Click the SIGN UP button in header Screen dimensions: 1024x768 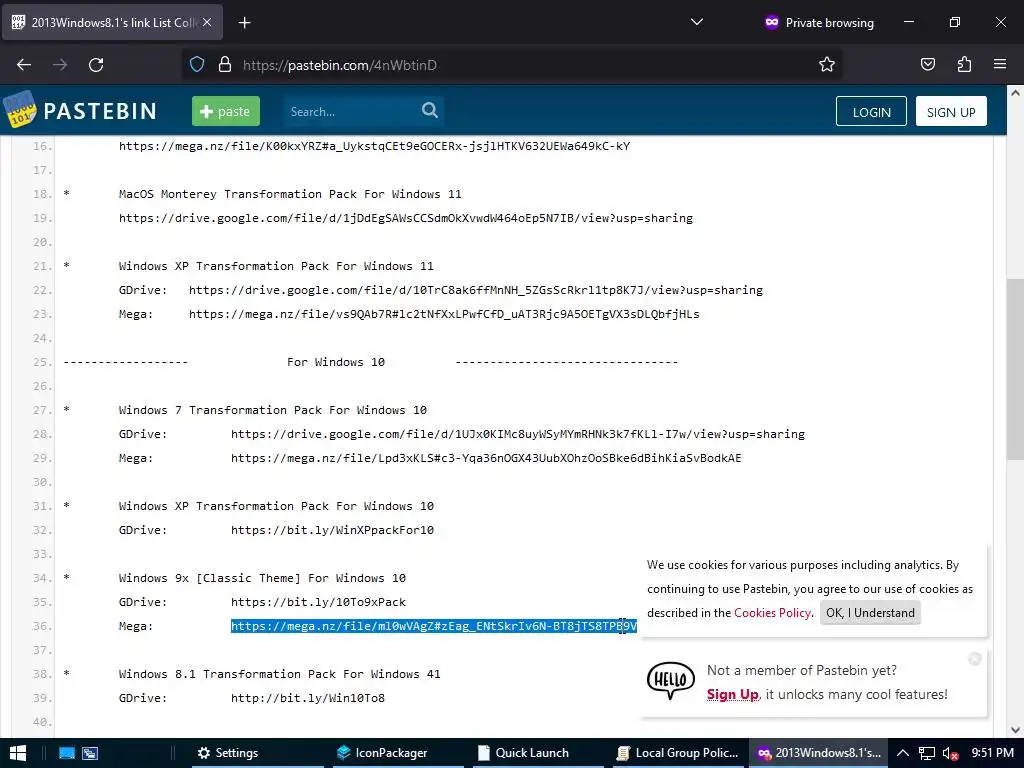tap(951, 112)
